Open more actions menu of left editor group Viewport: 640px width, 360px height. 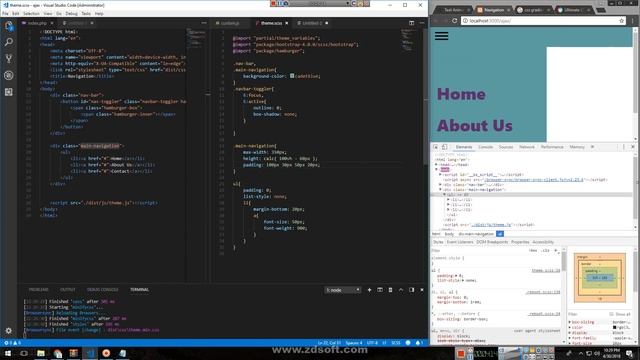(204, 23)
